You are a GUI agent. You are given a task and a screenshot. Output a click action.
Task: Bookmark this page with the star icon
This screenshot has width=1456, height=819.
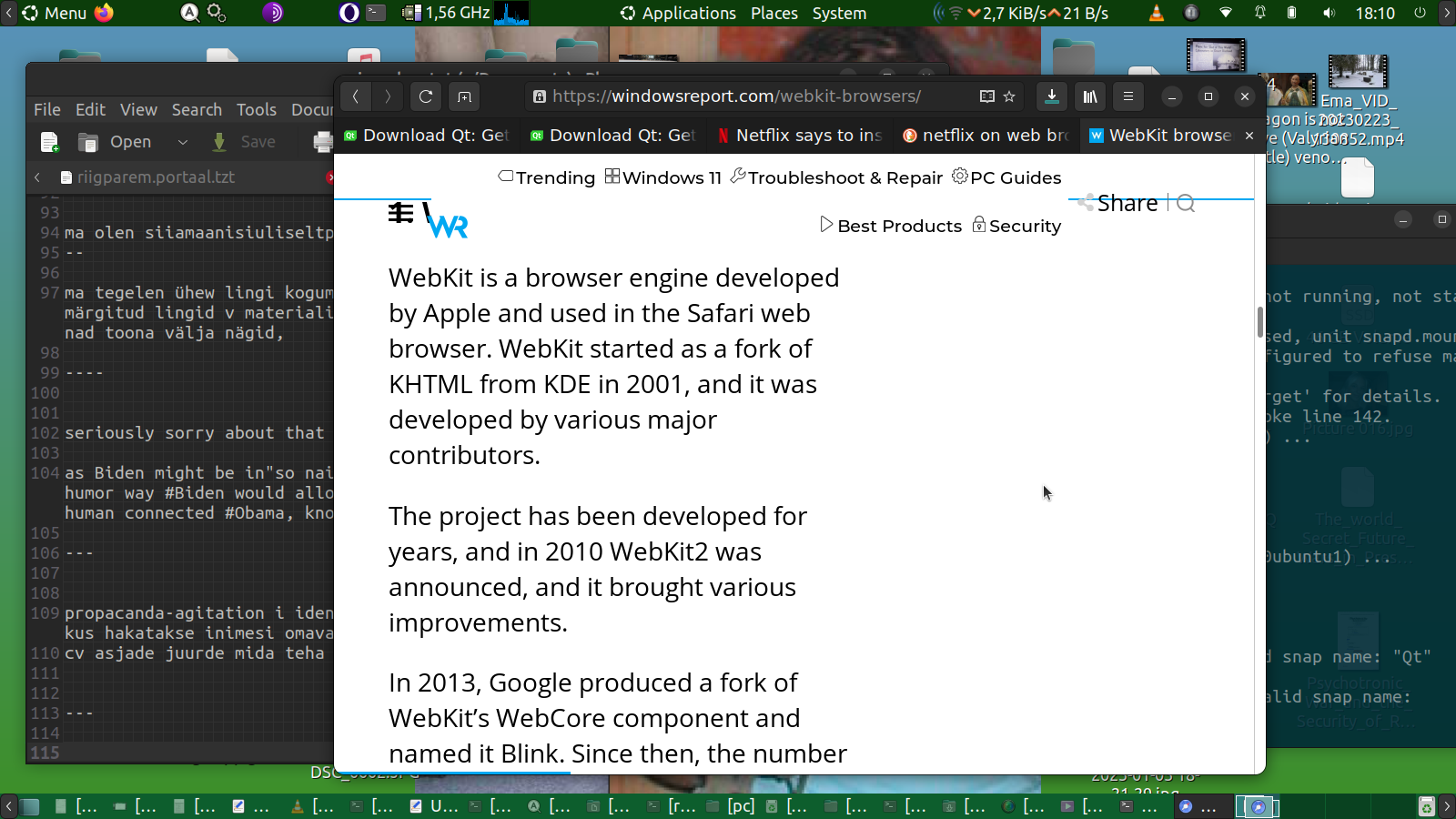(x=1009, y=96)
